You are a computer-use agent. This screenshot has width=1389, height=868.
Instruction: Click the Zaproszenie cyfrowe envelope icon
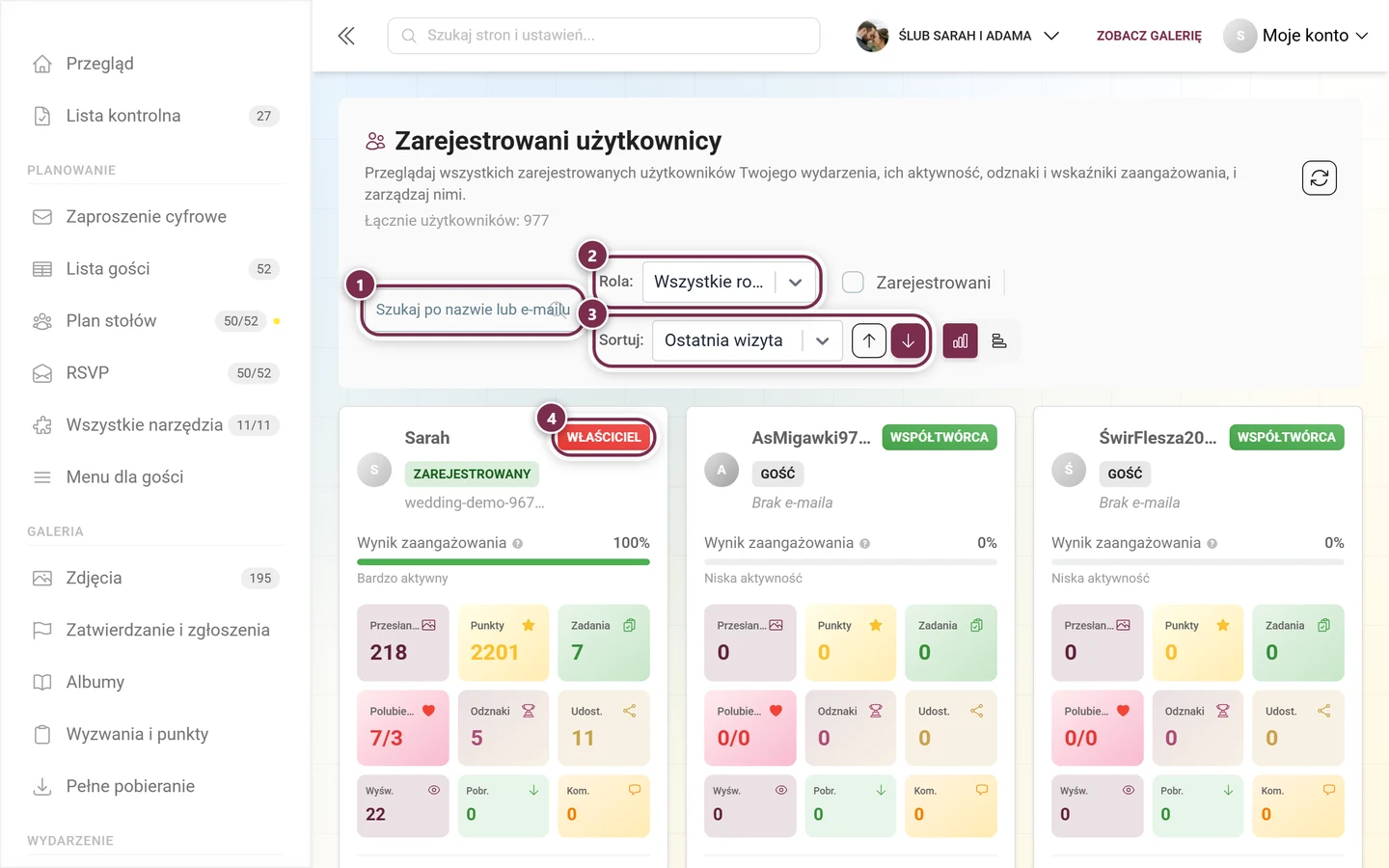click(42, 217)
